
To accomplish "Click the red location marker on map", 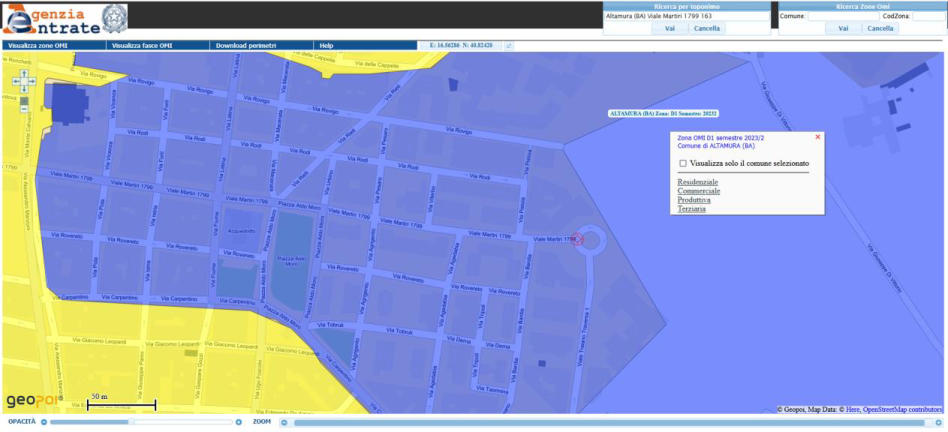I will pyautogui.click(x=578, y=239).
